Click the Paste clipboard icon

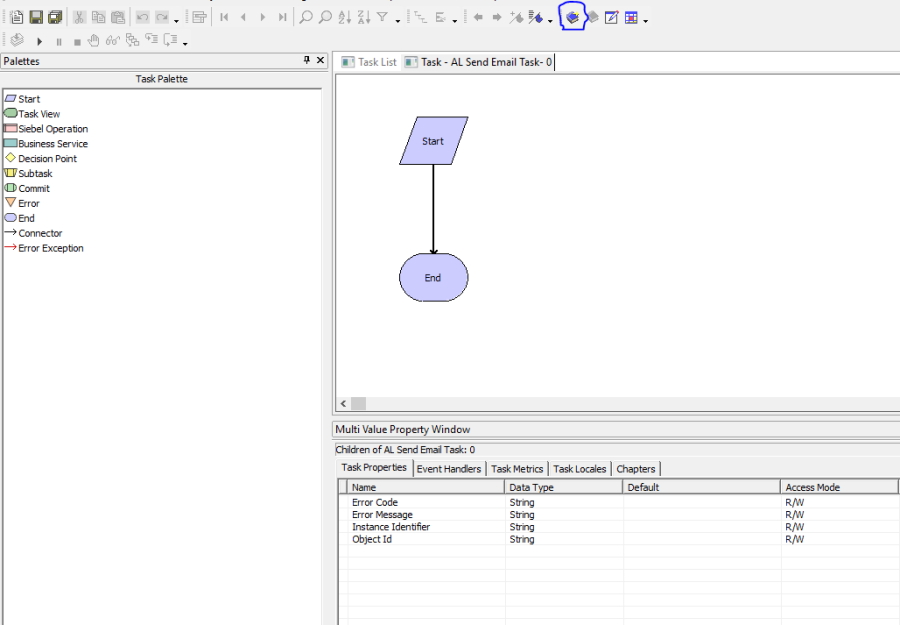(118, 18)
